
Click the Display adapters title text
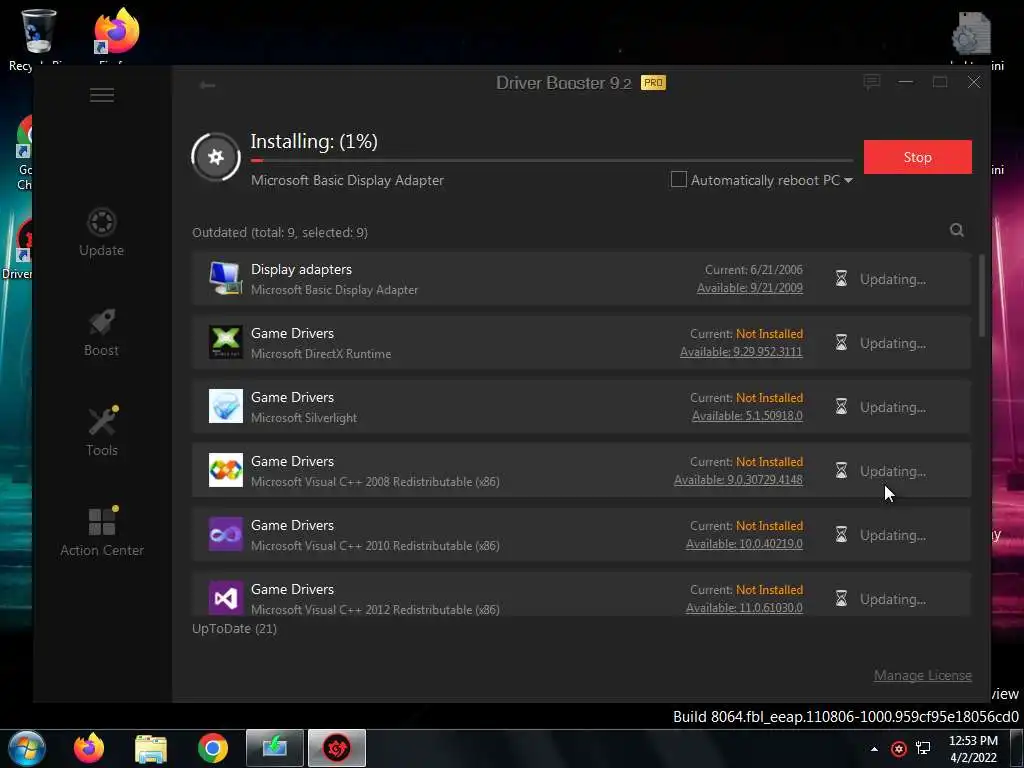point(301,269)
